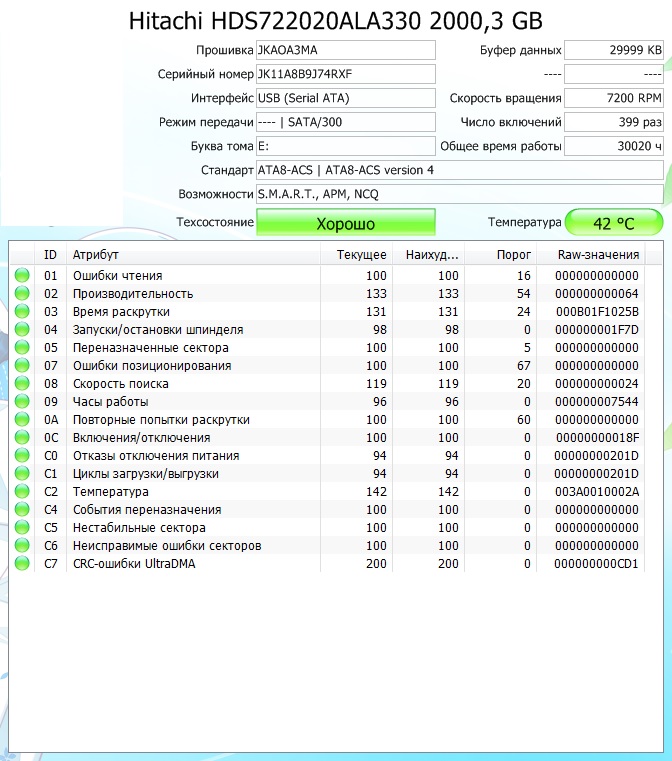672x761 pixels.
Task: Click the status icon for CRC-ошибки UltraDMA
Action: 22,563
